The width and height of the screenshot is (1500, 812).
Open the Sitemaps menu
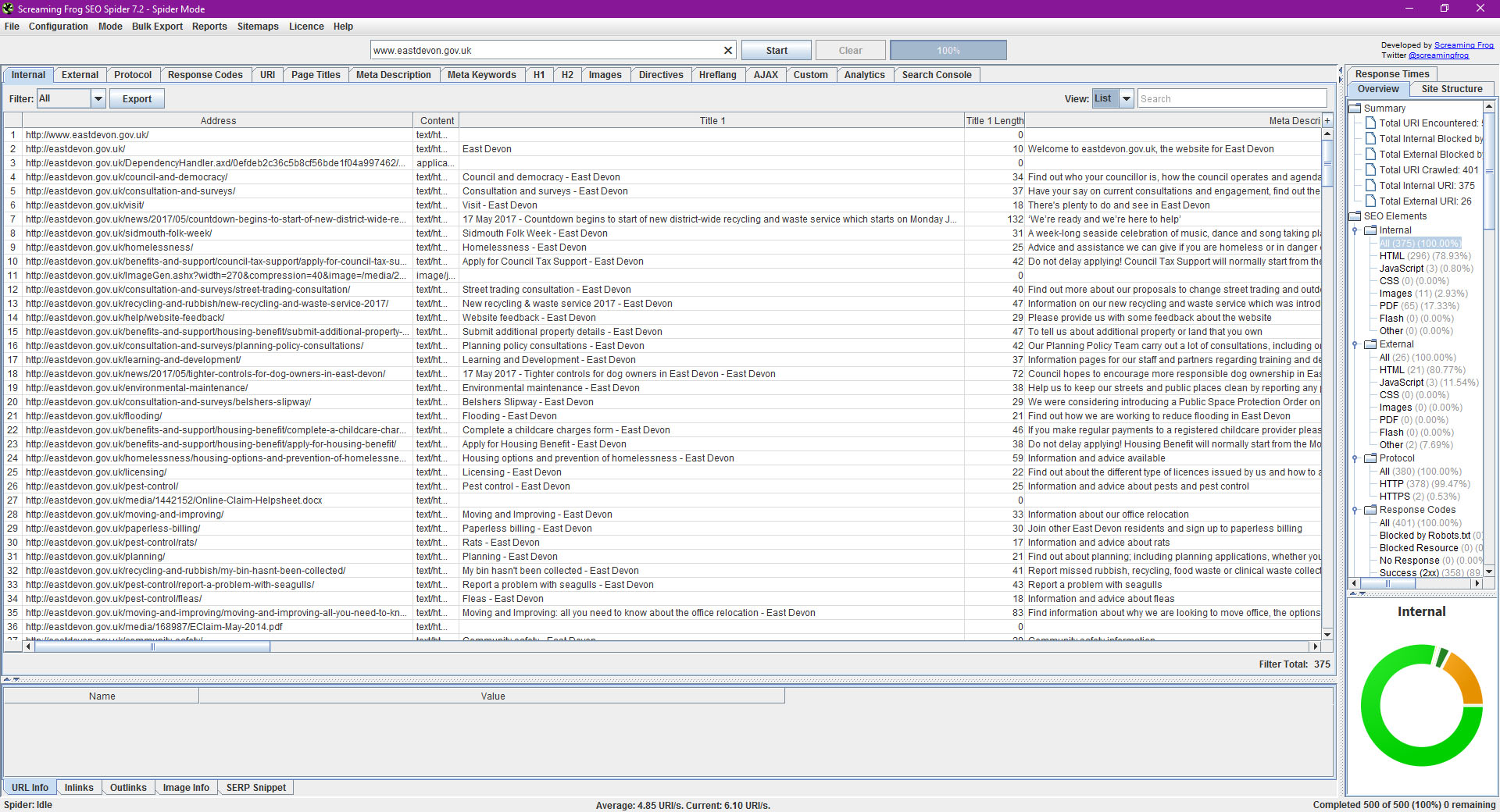click(258, 27)
